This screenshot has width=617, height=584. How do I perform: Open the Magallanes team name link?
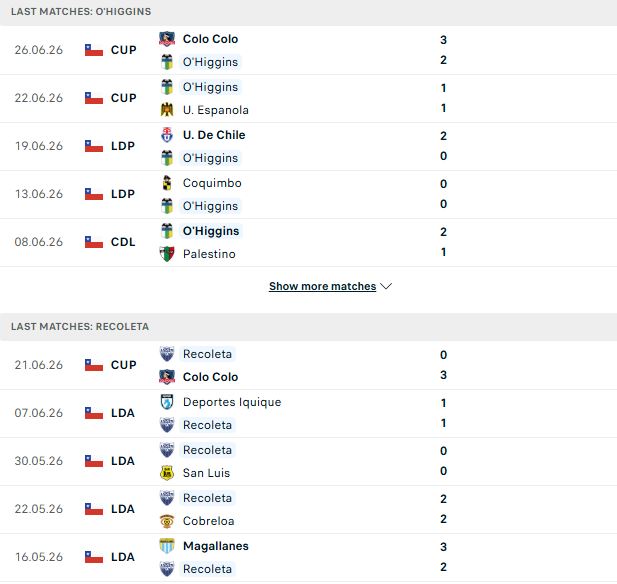(x=216, y=546)
